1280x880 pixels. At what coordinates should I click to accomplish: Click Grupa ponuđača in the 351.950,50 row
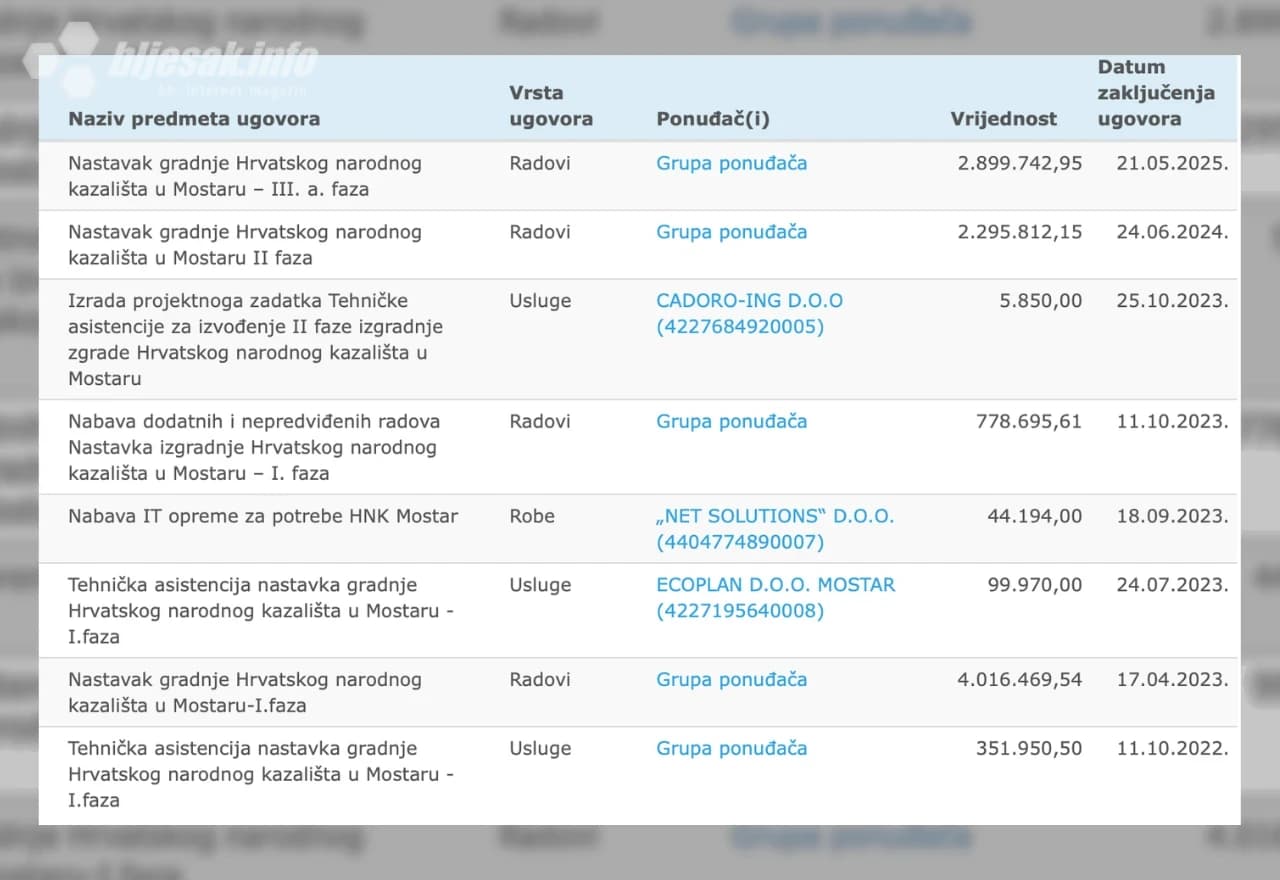[731, 749]
